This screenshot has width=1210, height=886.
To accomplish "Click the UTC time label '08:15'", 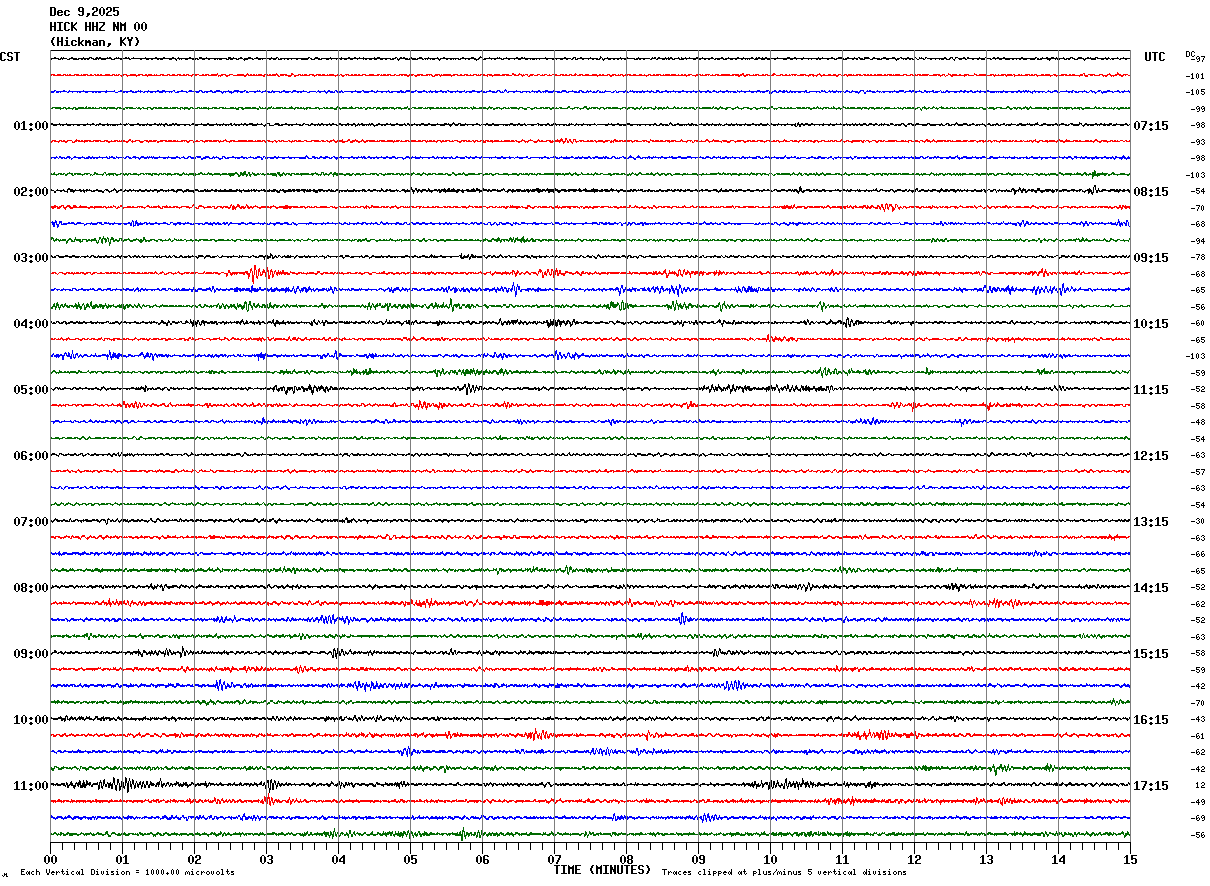I will (x=1151, y=192).
